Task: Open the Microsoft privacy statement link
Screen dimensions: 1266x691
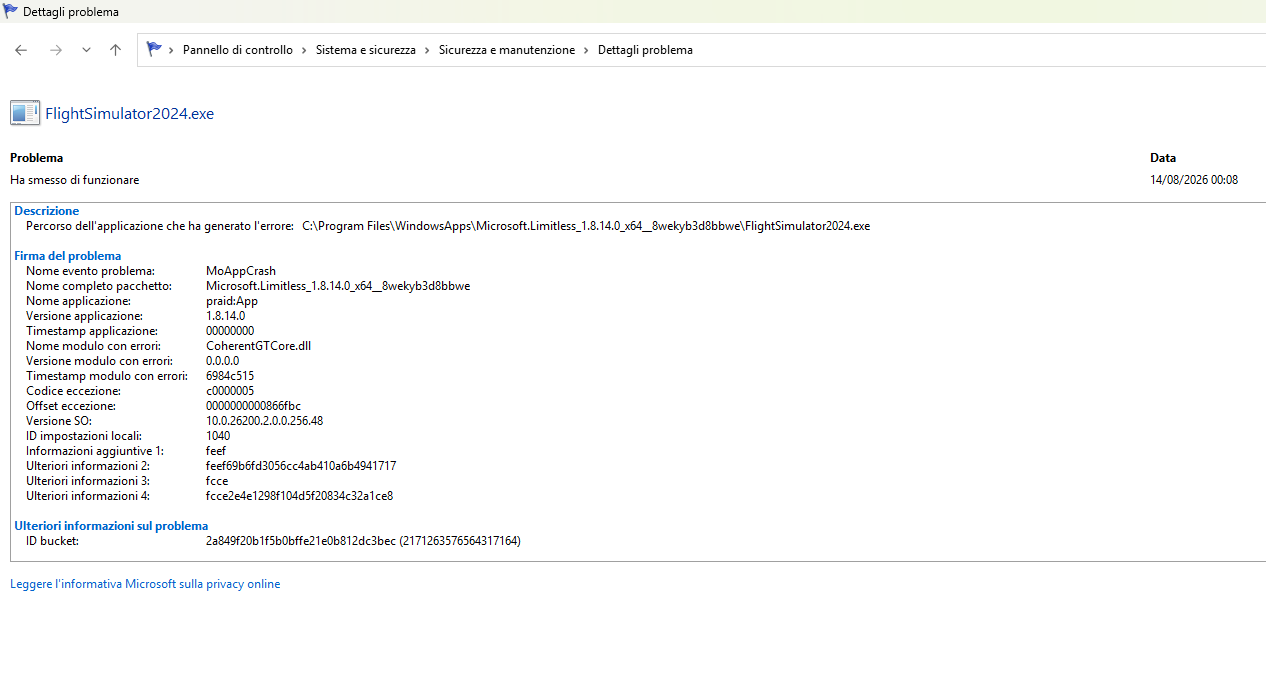Action: [x=145, y=584]
